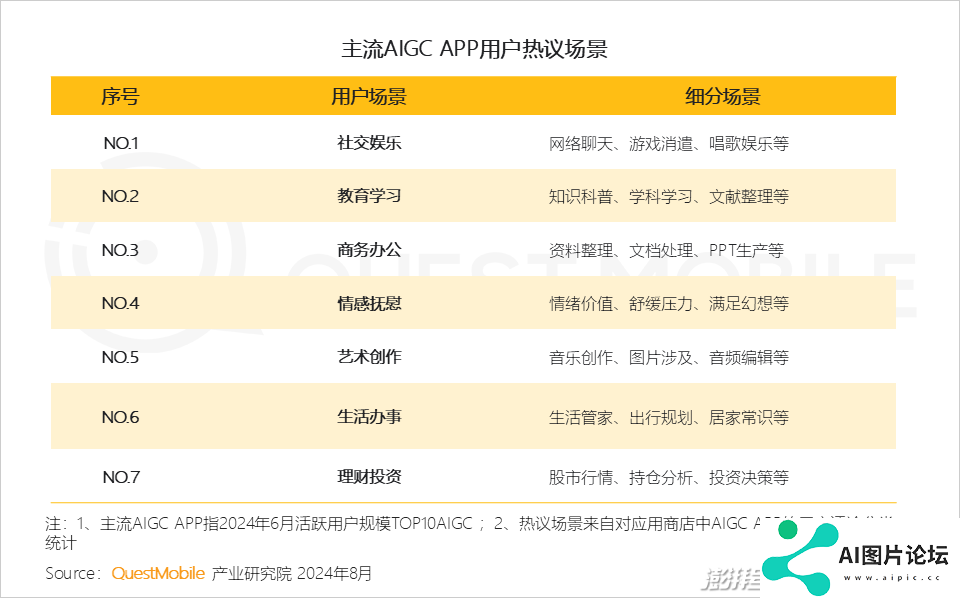Click 音乐创作、图片涉及、音频编辑等 detail text
This screenshot has width=960, height=598.
click(669, 357)
